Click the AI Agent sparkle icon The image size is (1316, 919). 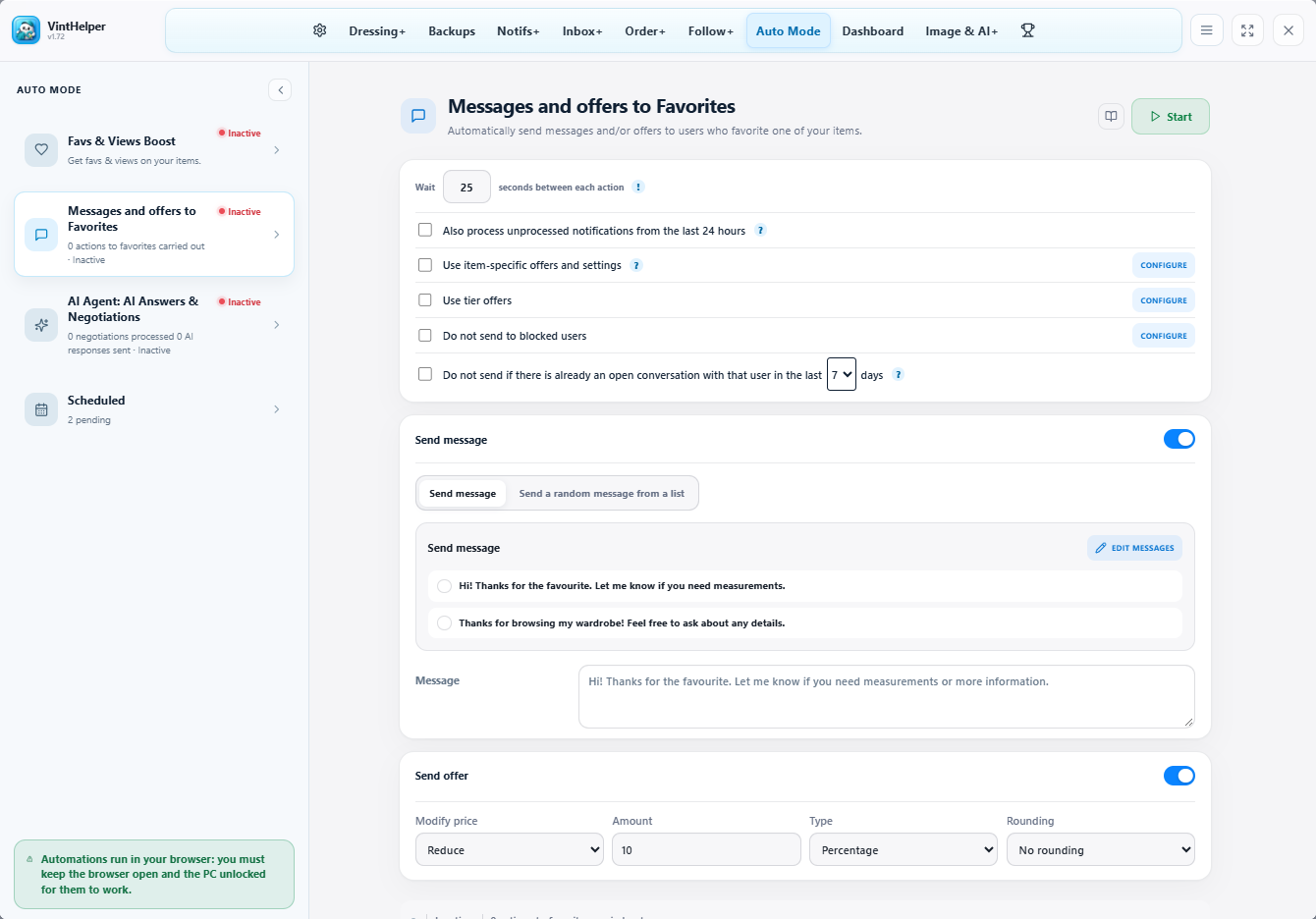(41, 325)
